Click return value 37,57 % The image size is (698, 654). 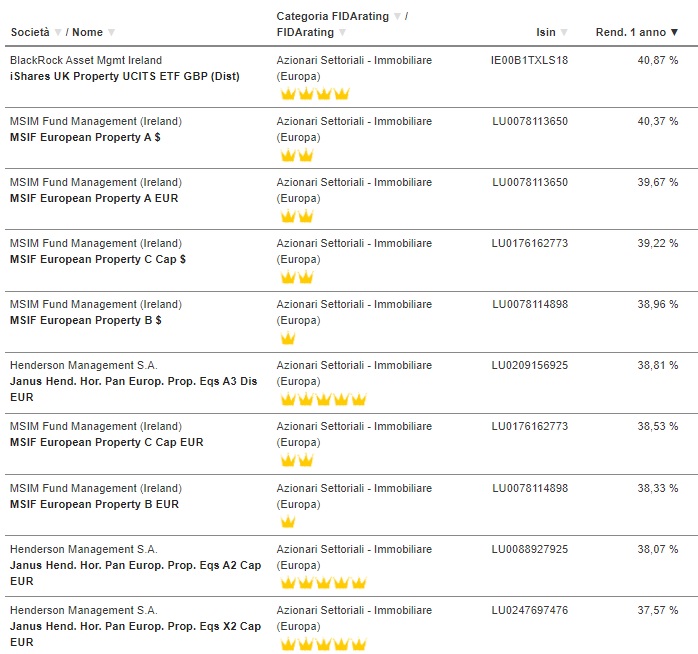pos(658,610)
